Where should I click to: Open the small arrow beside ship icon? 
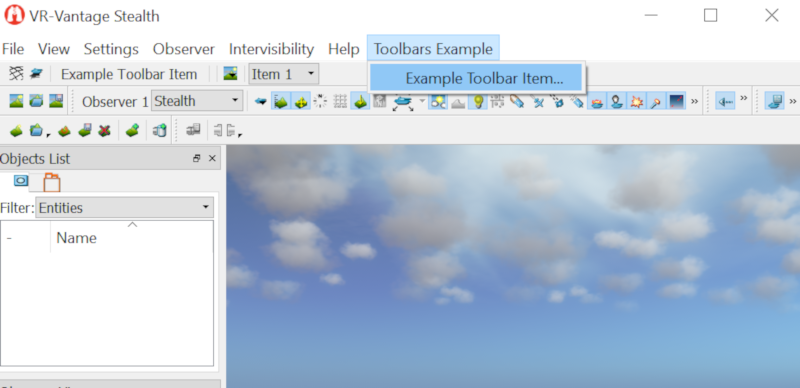tap(422, 101)
